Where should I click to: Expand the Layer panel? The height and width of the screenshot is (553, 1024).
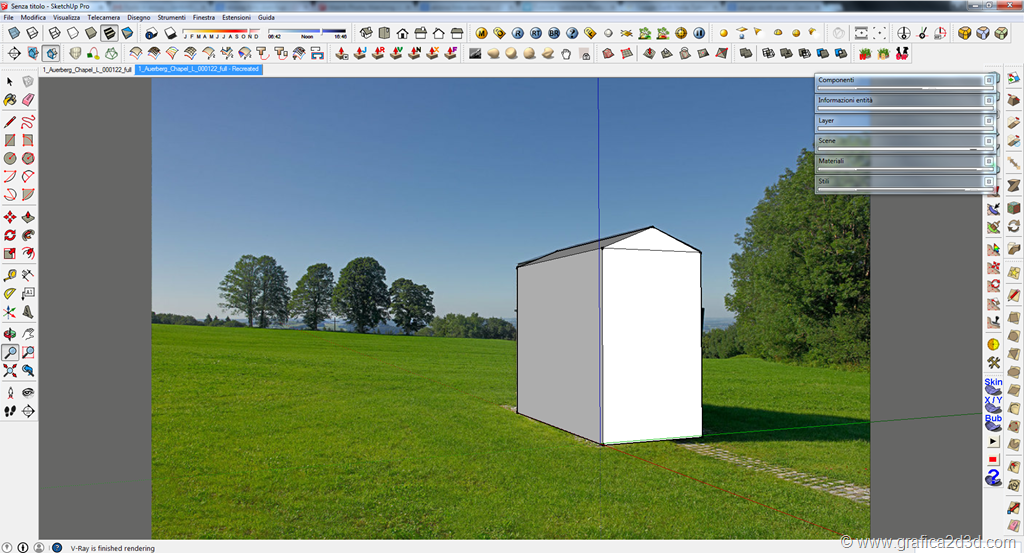click(x=900, y=121)
